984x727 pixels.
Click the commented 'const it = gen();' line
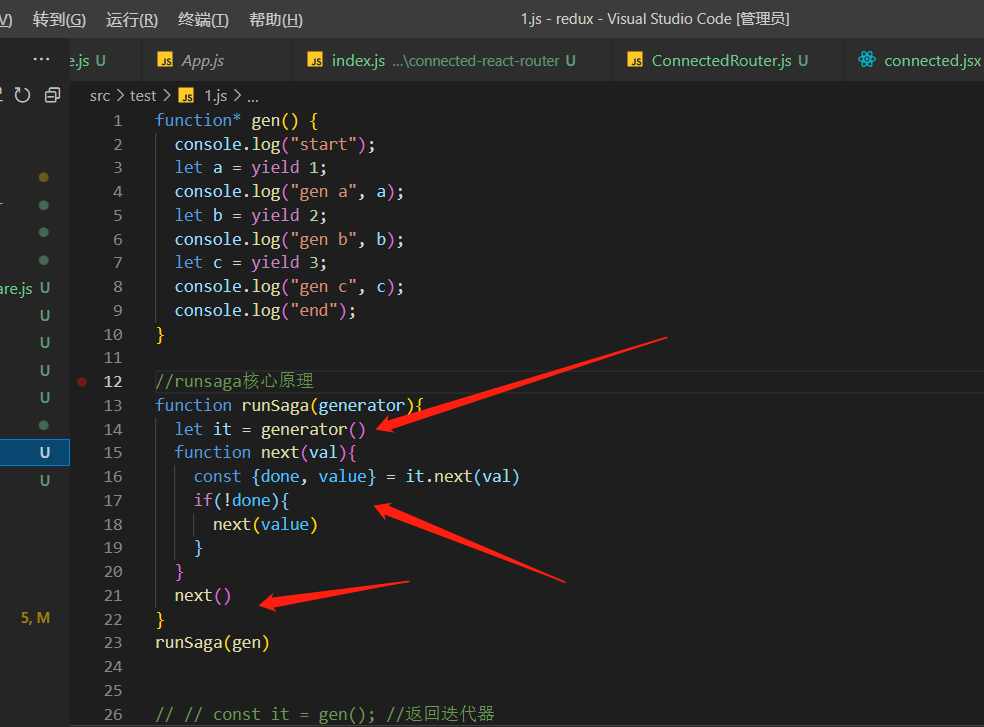[x=325, y=714]
